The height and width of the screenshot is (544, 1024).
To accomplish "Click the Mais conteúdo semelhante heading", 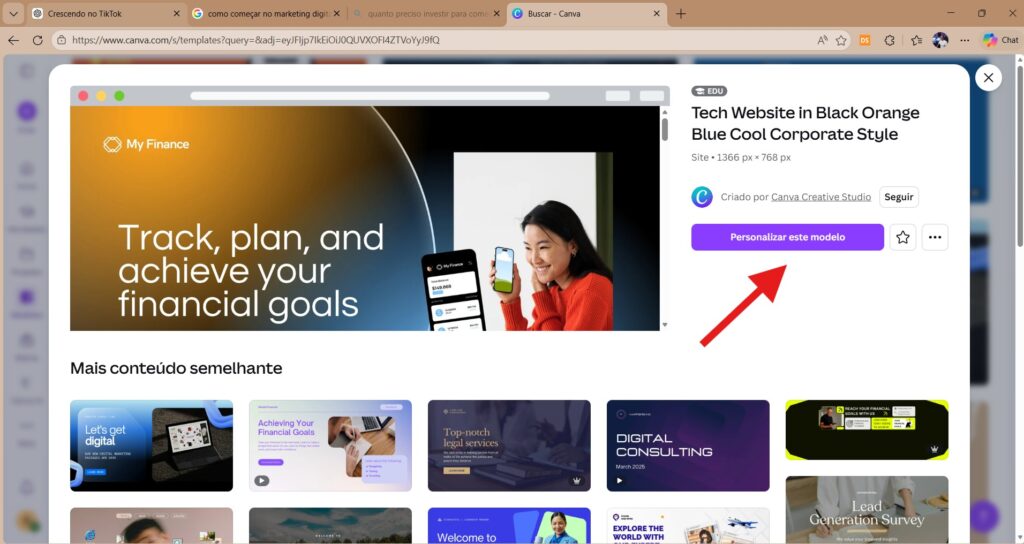I will click(x=176, y=368).
